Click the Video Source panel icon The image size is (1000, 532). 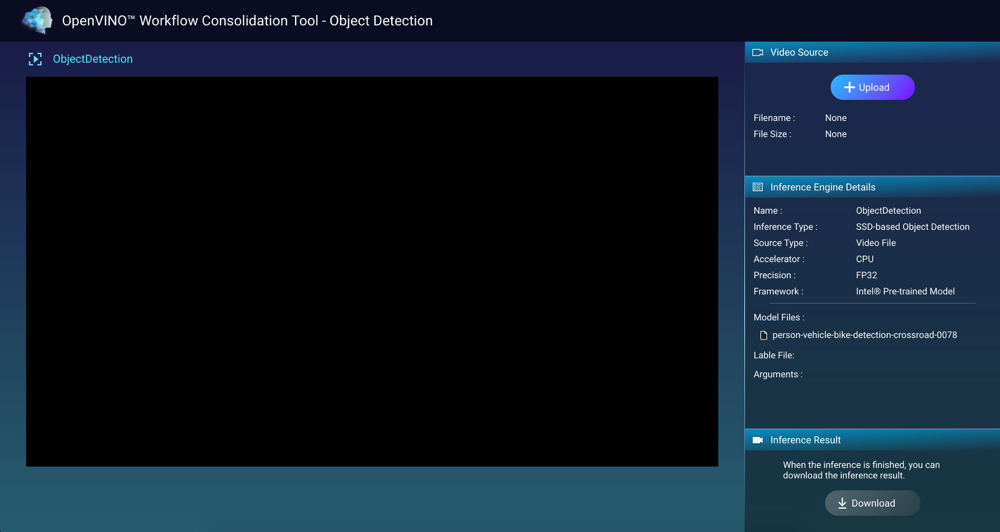click(758, 52)
